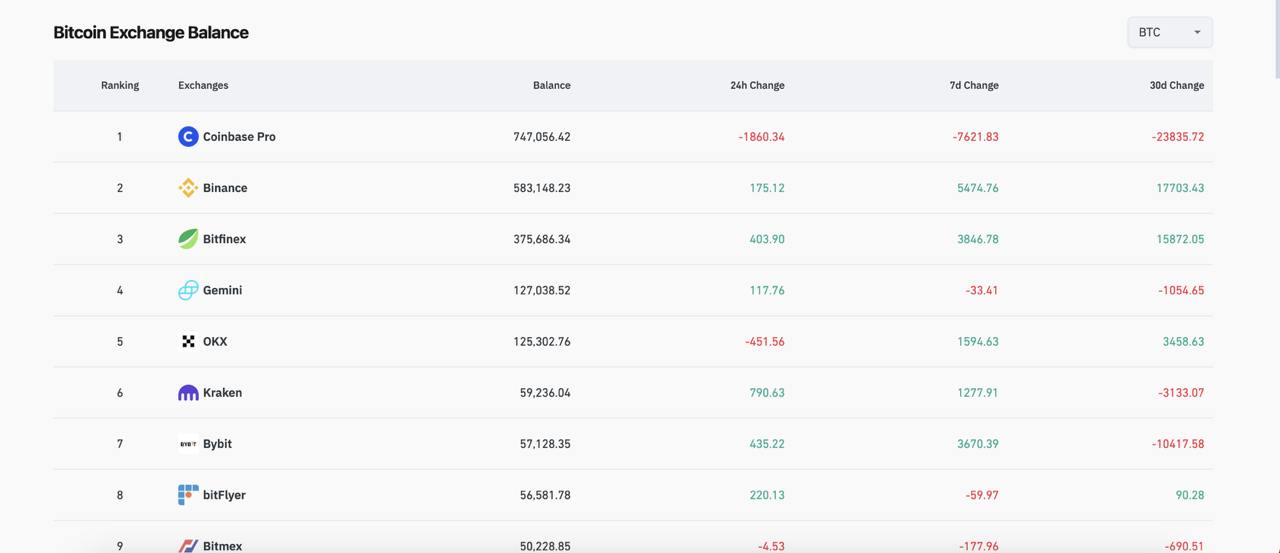Image resolution: width=1280 pixels, height=553 pixels.
Task: Select the Bybit 30d change -10417.58
Action: [1178, 443]
